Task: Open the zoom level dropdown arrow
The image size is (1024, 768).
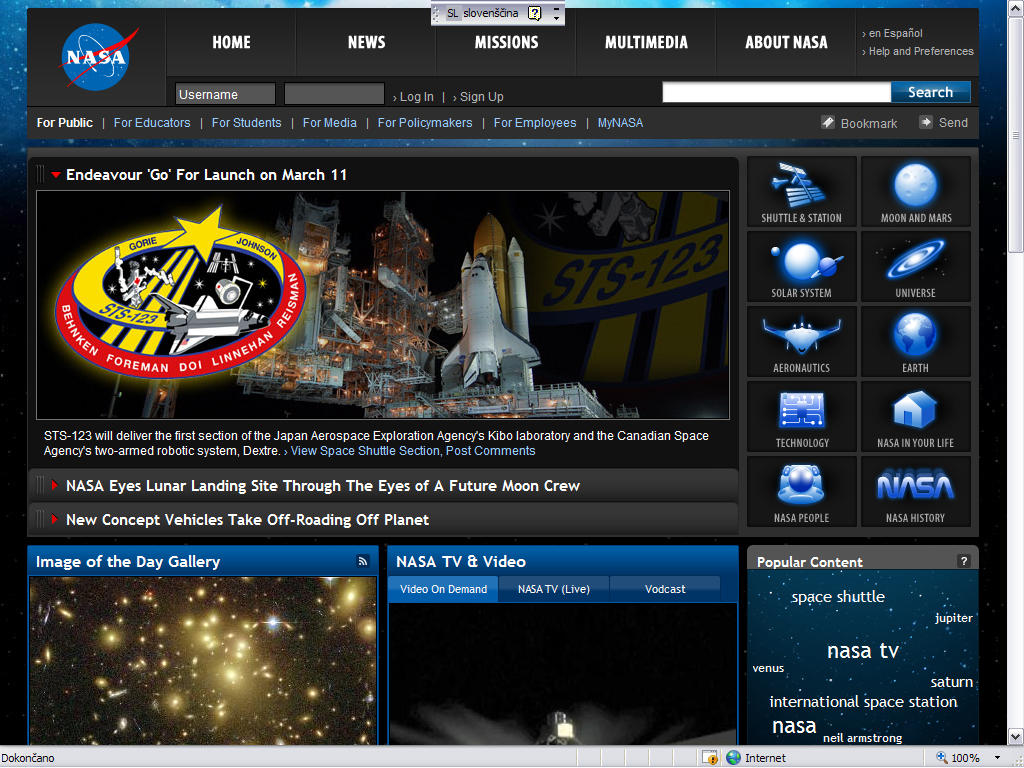Action: click(x=997, y=758)
